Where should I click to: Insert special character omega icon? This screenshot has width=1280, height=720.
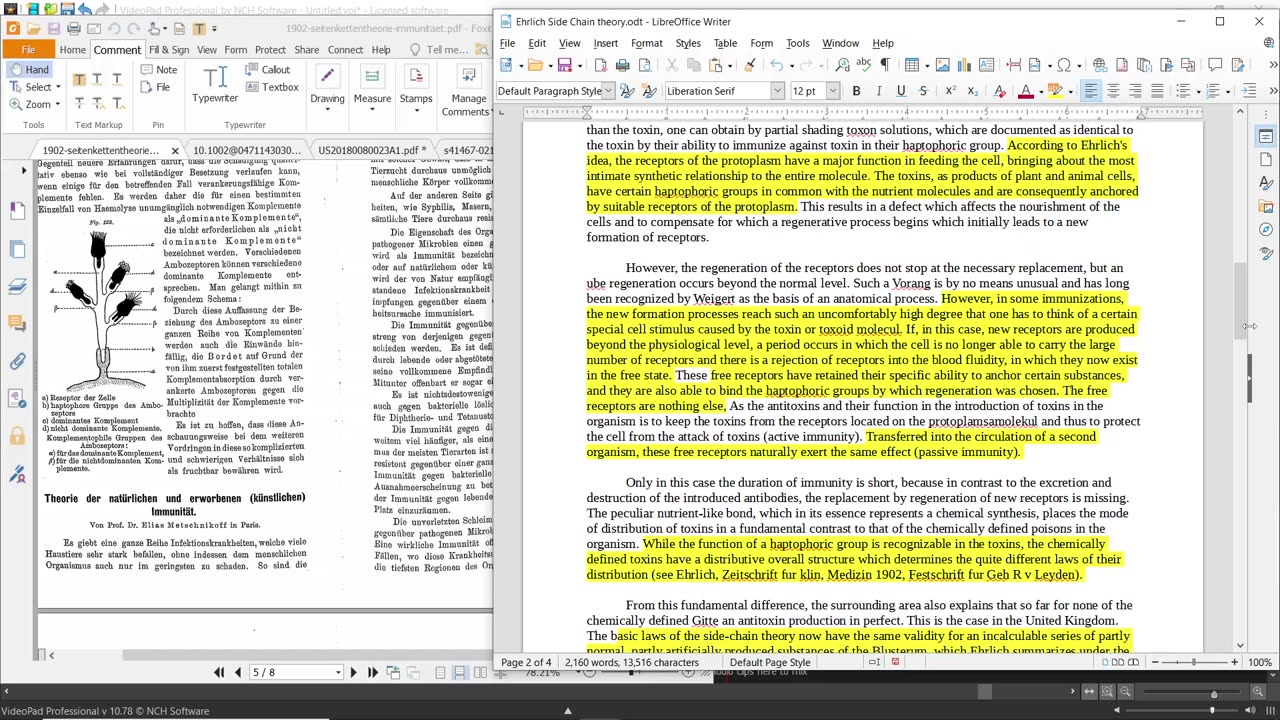[x=1064, y=65]
